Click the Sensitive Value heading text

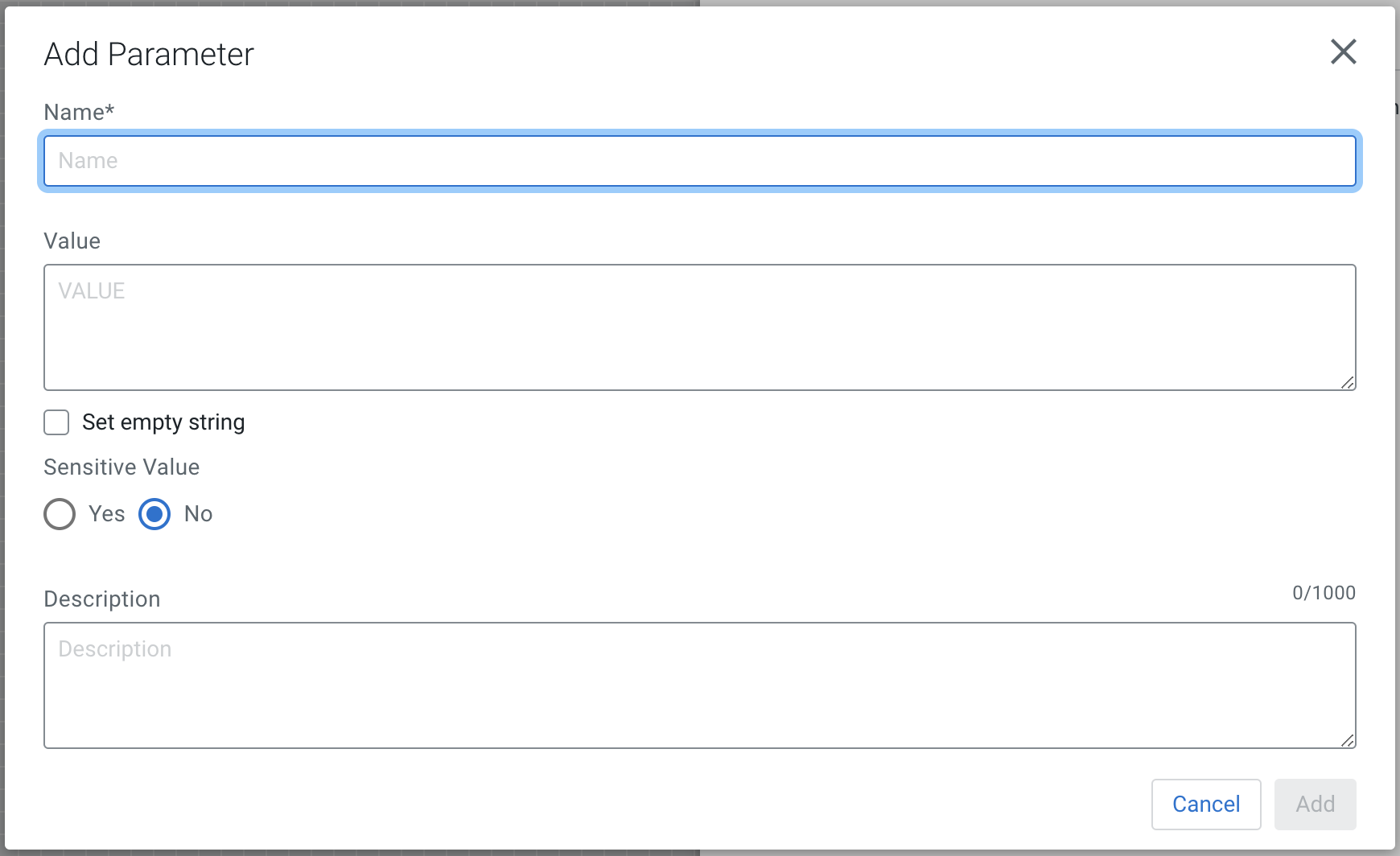tap(121, 467)
